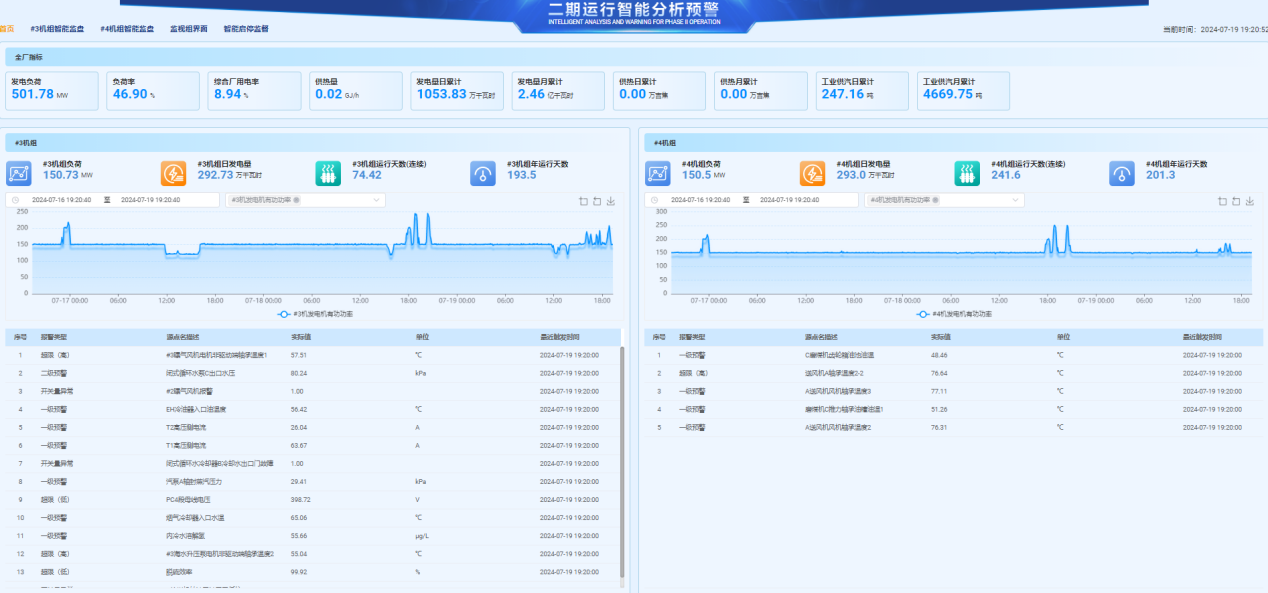
Task: Click the save-as-image download icon on #3 chart
Action: point(611,201)
